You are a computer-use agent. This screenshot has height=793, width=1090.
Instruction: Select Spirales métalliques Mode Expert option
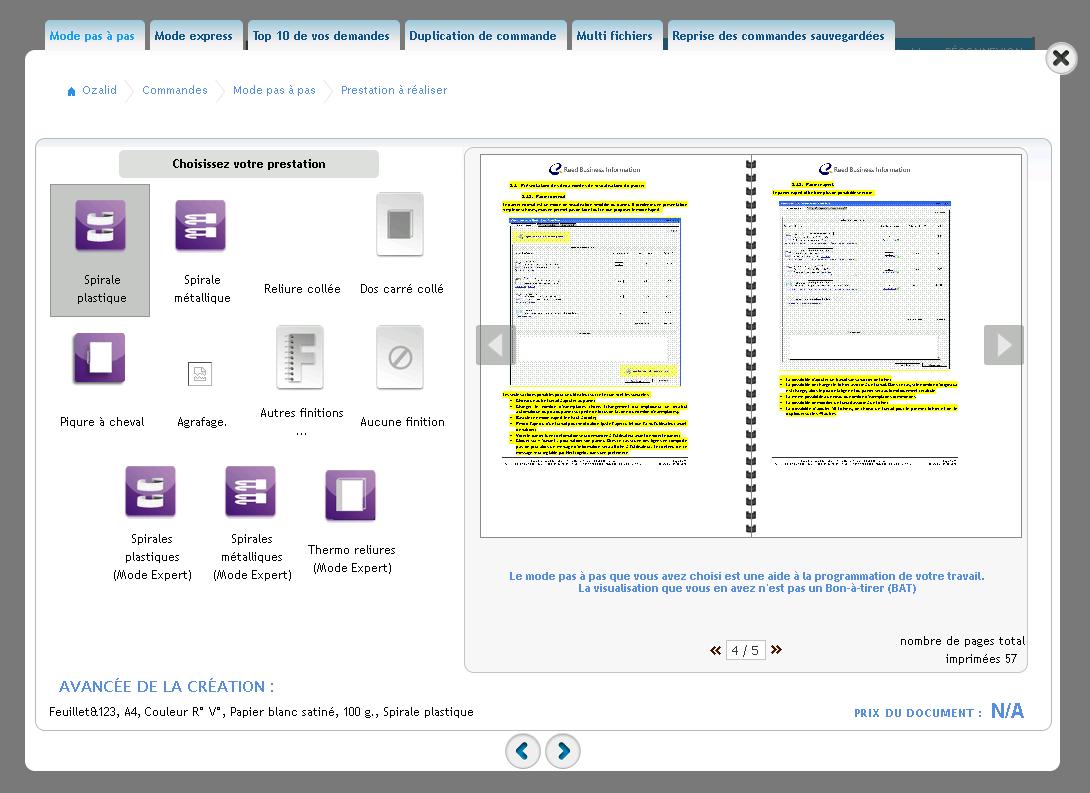coord(251,491)
